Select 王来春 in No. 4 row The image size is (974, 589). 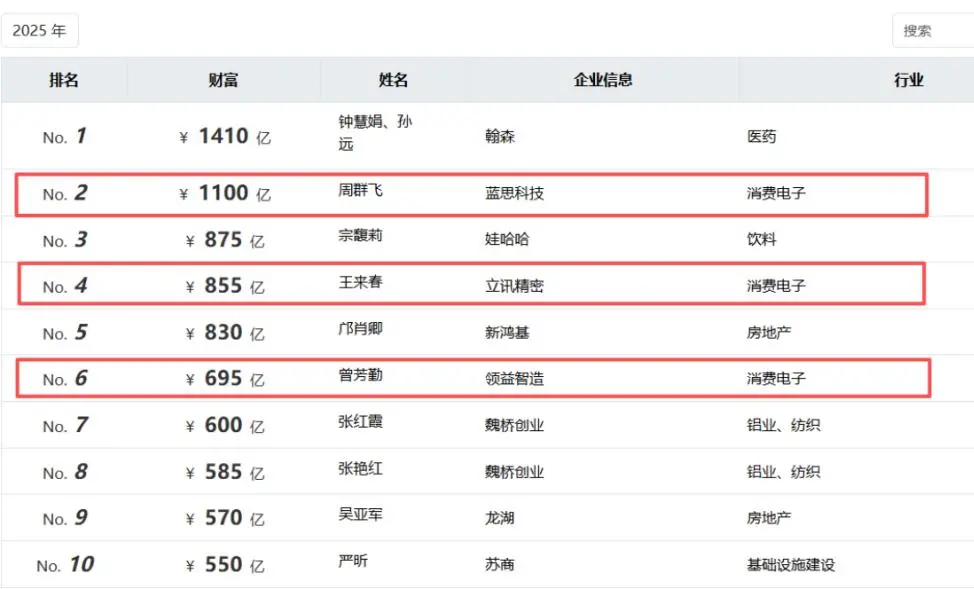click(360, 282)
